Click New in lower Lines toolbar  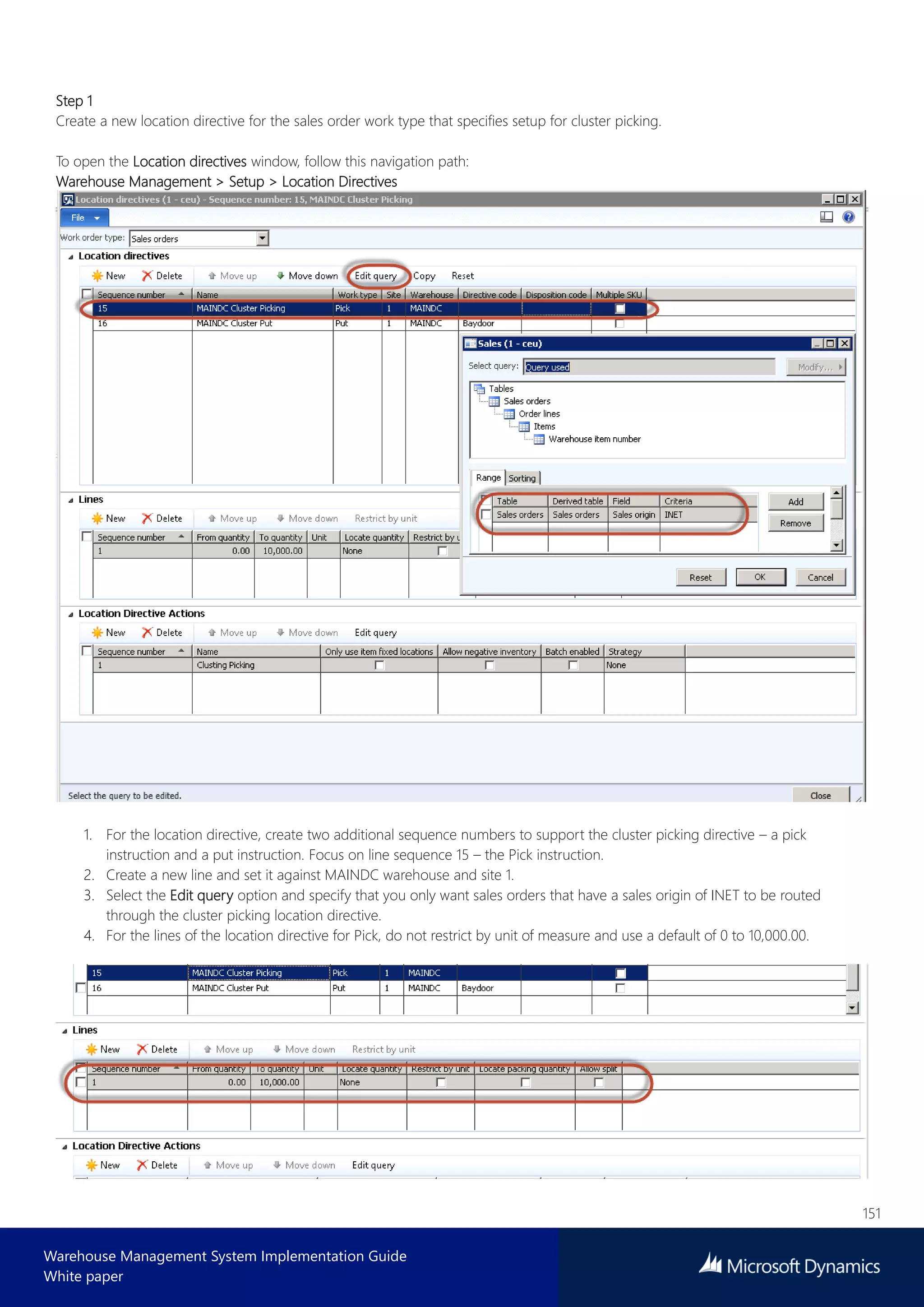tap(103, 1049)
